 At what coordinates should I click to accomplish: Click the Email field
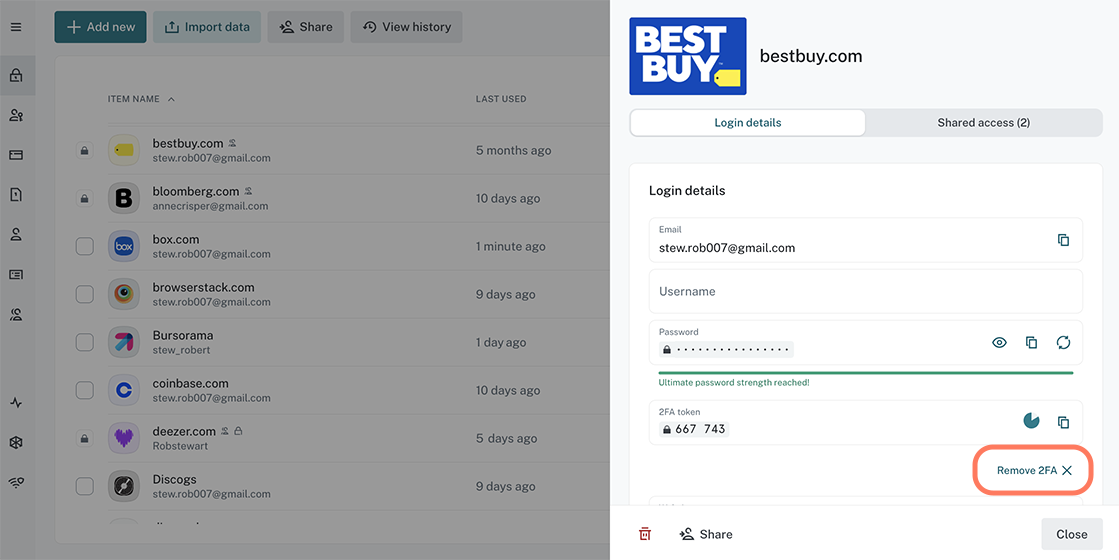point(865,240)
